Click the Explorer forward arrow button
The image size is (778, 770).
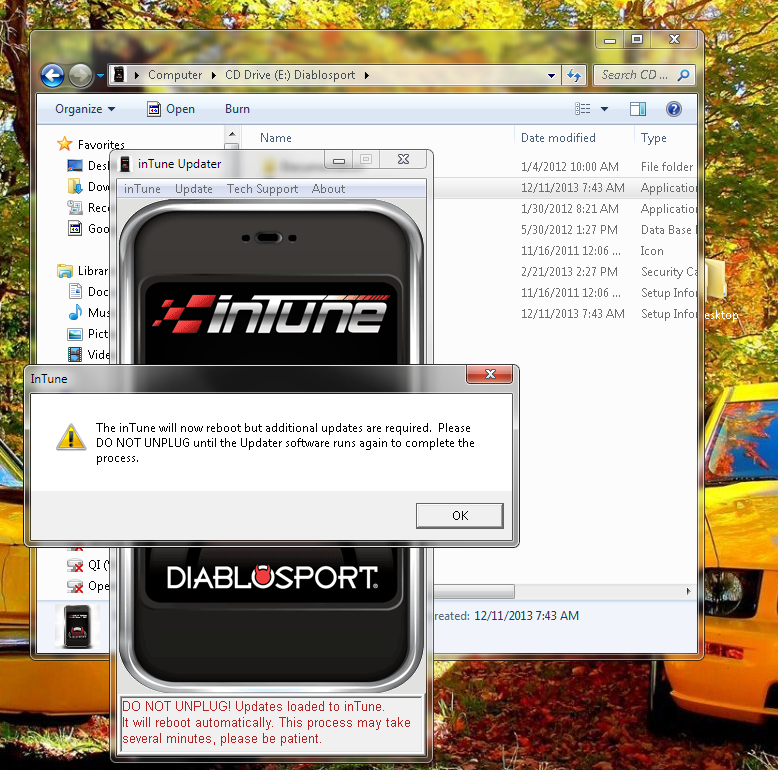tap(80, 75)
